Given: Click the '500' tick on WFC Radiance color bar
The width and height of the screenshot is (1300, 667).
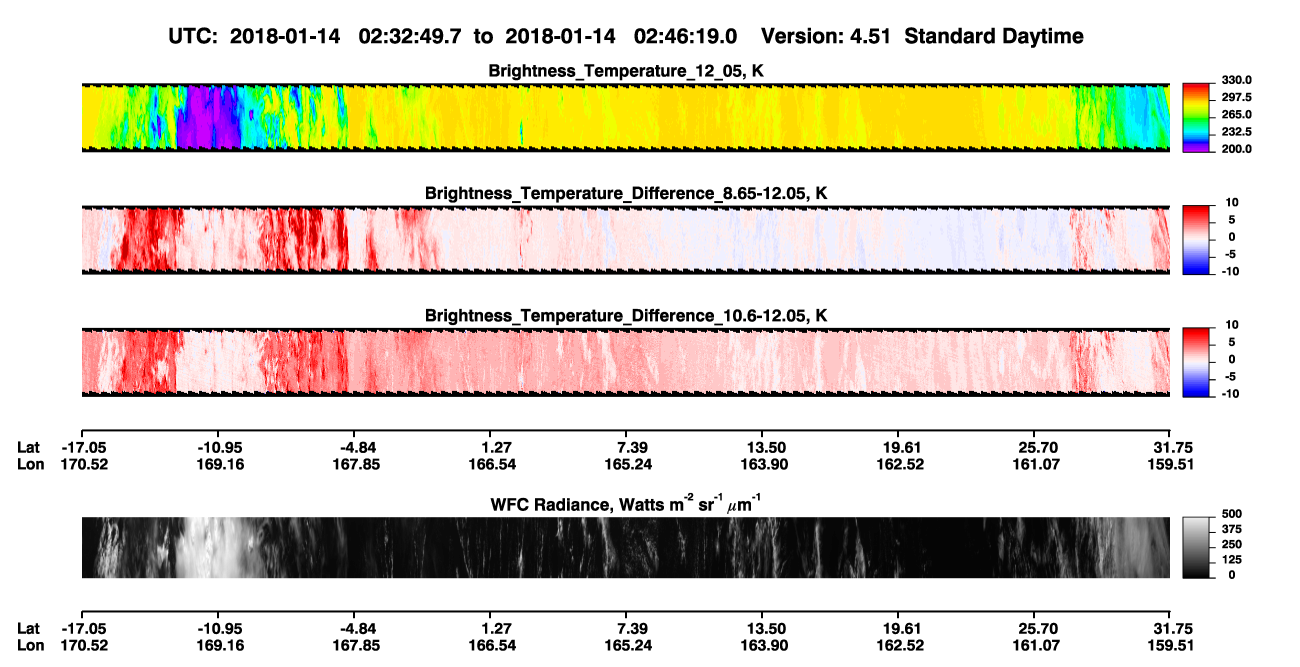Looking at the screenshot, I should click(x=1233, y=514).
